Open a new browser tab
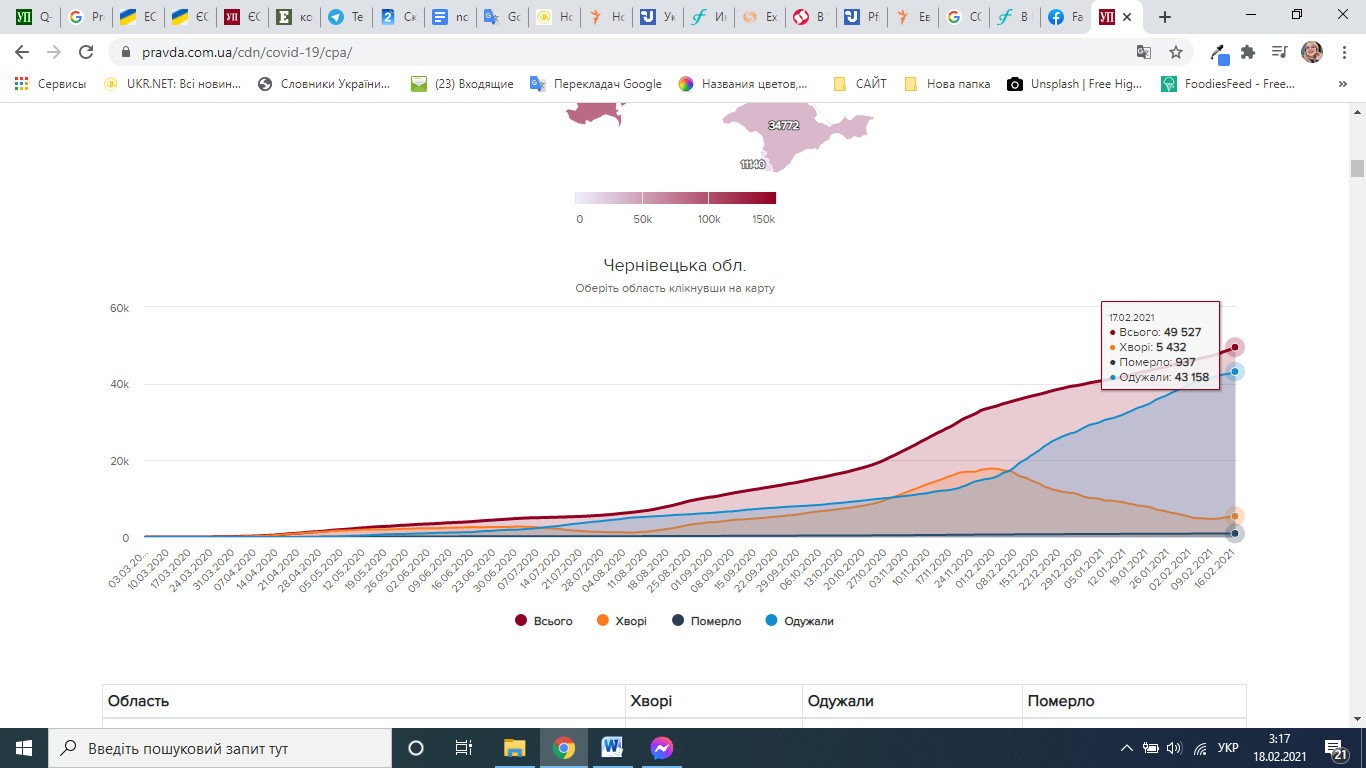Image resolution: width=1366 pixels, height=768 pixels. 1164,17
